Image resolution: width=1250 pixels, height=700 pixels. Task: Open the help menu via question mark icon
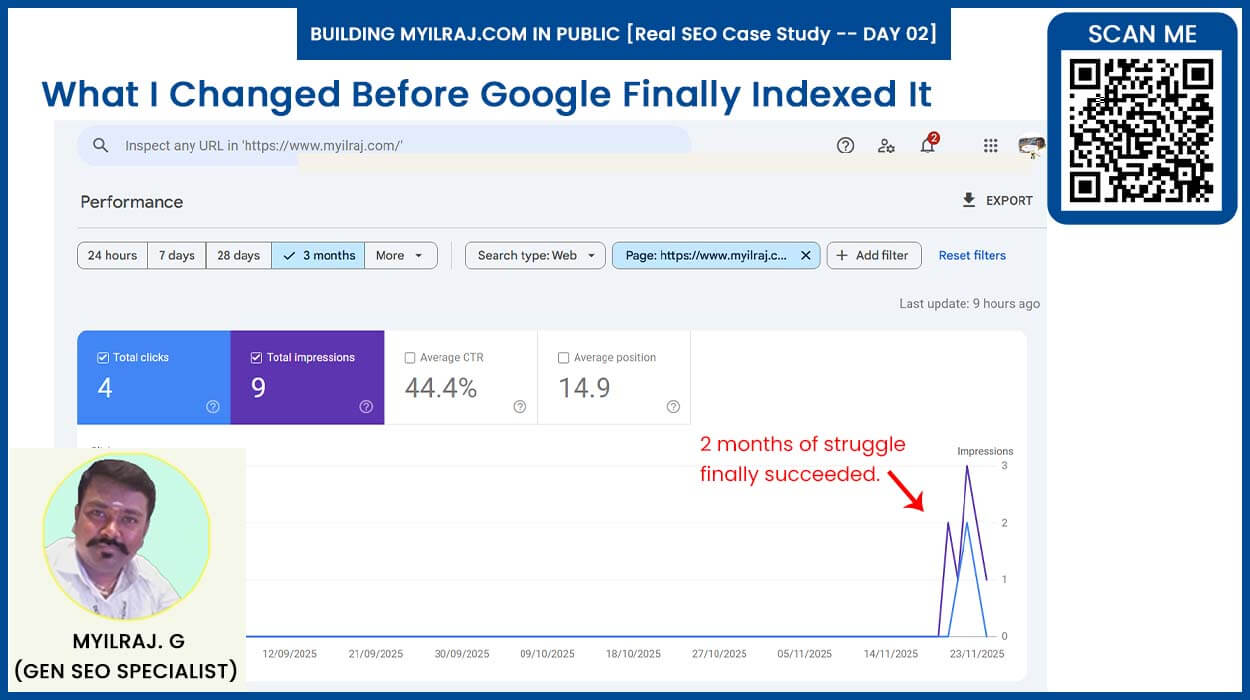click(845, 145)
